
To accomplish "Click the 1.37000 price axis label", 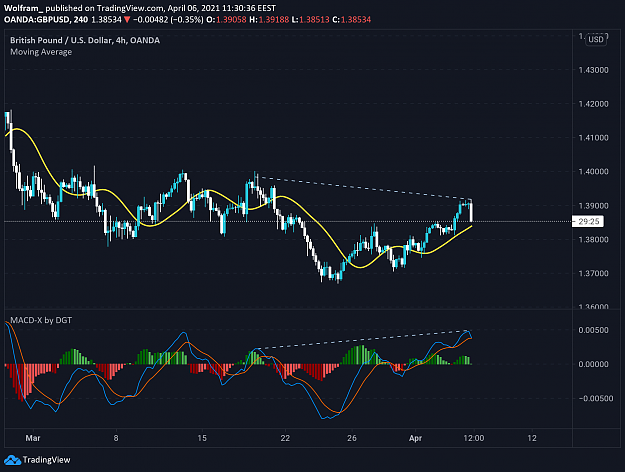I will 594,273.
